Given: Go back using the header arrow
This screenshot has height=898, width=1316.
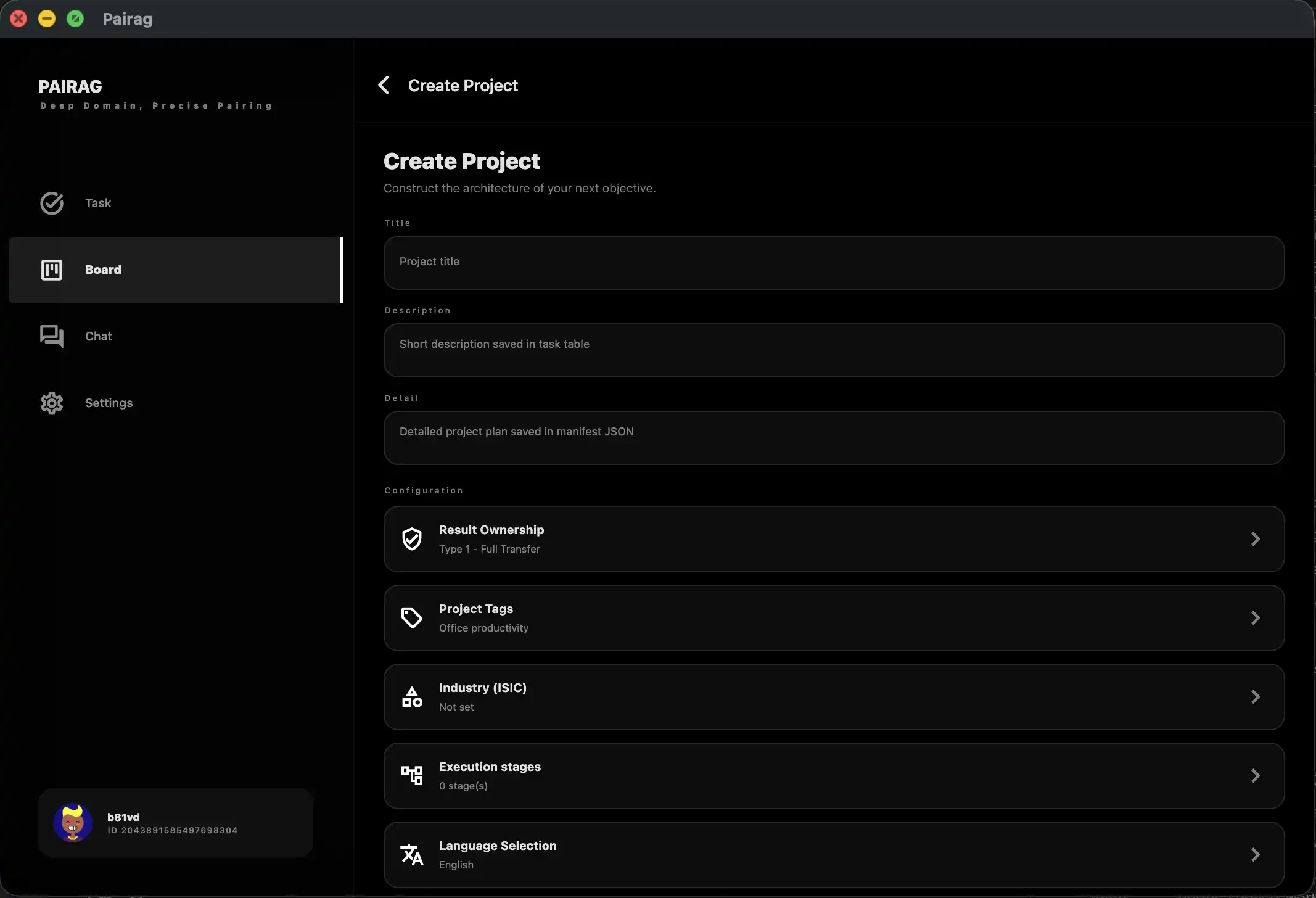Looking at the screenshot, I should point(384,85).
